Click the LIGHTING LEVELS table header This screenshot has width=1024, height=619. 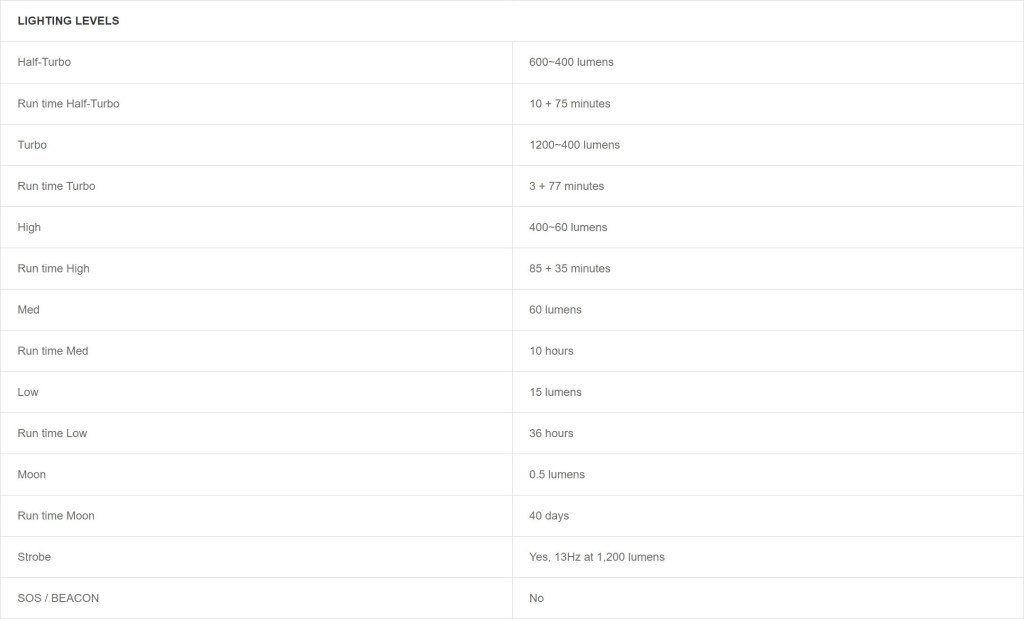[x=68, y=21]
